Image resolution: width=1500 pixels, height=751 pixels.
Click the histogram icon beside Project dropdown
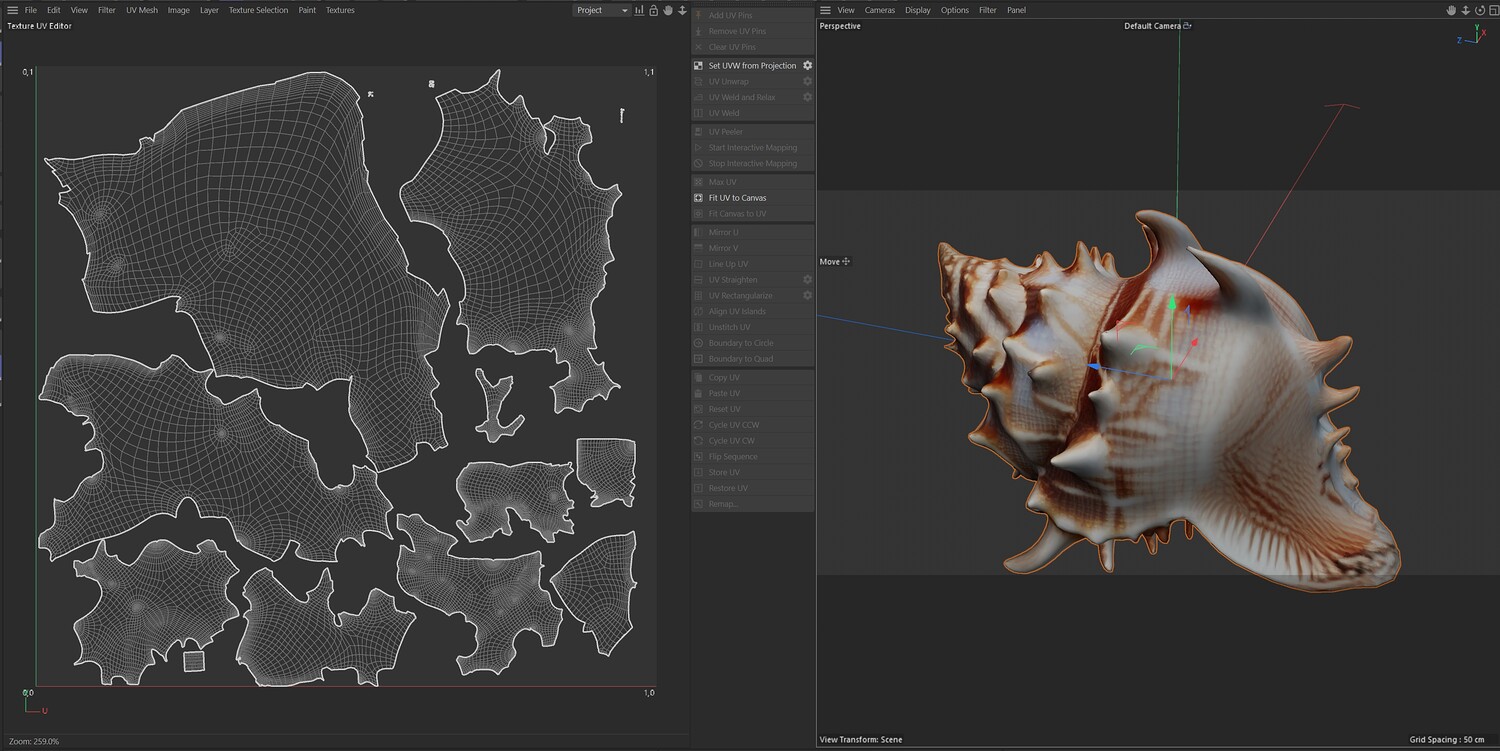pos(639,10)
